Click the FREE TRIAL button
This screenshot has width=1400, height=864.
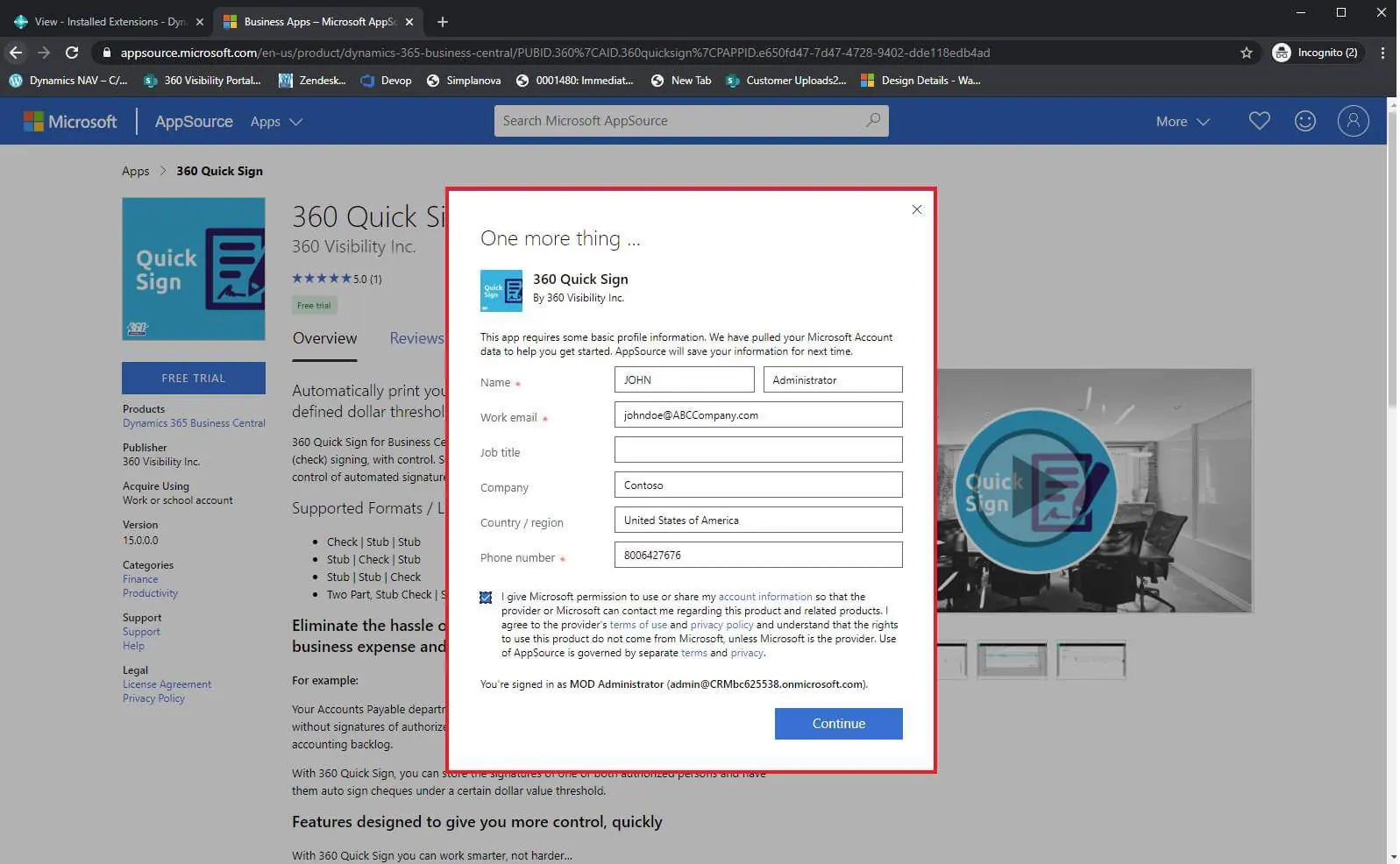tap(194, 378)
